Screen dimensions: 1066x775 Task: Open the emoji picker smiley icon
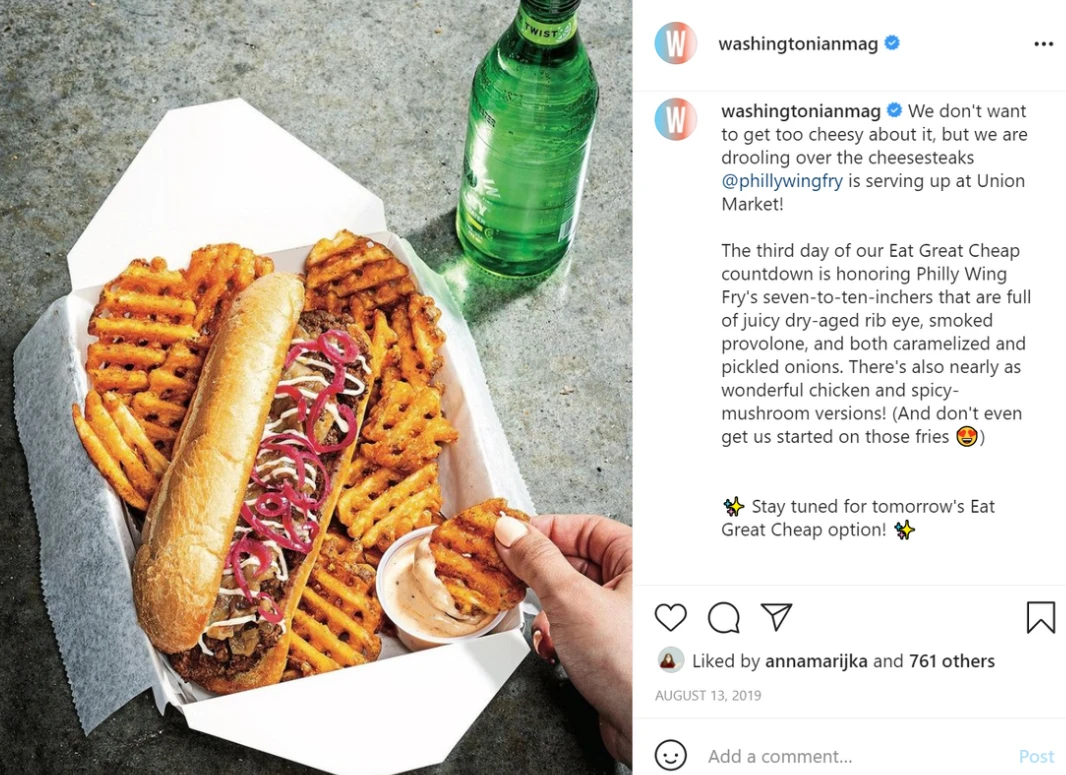pyautogui.click(x=670, y=756)
